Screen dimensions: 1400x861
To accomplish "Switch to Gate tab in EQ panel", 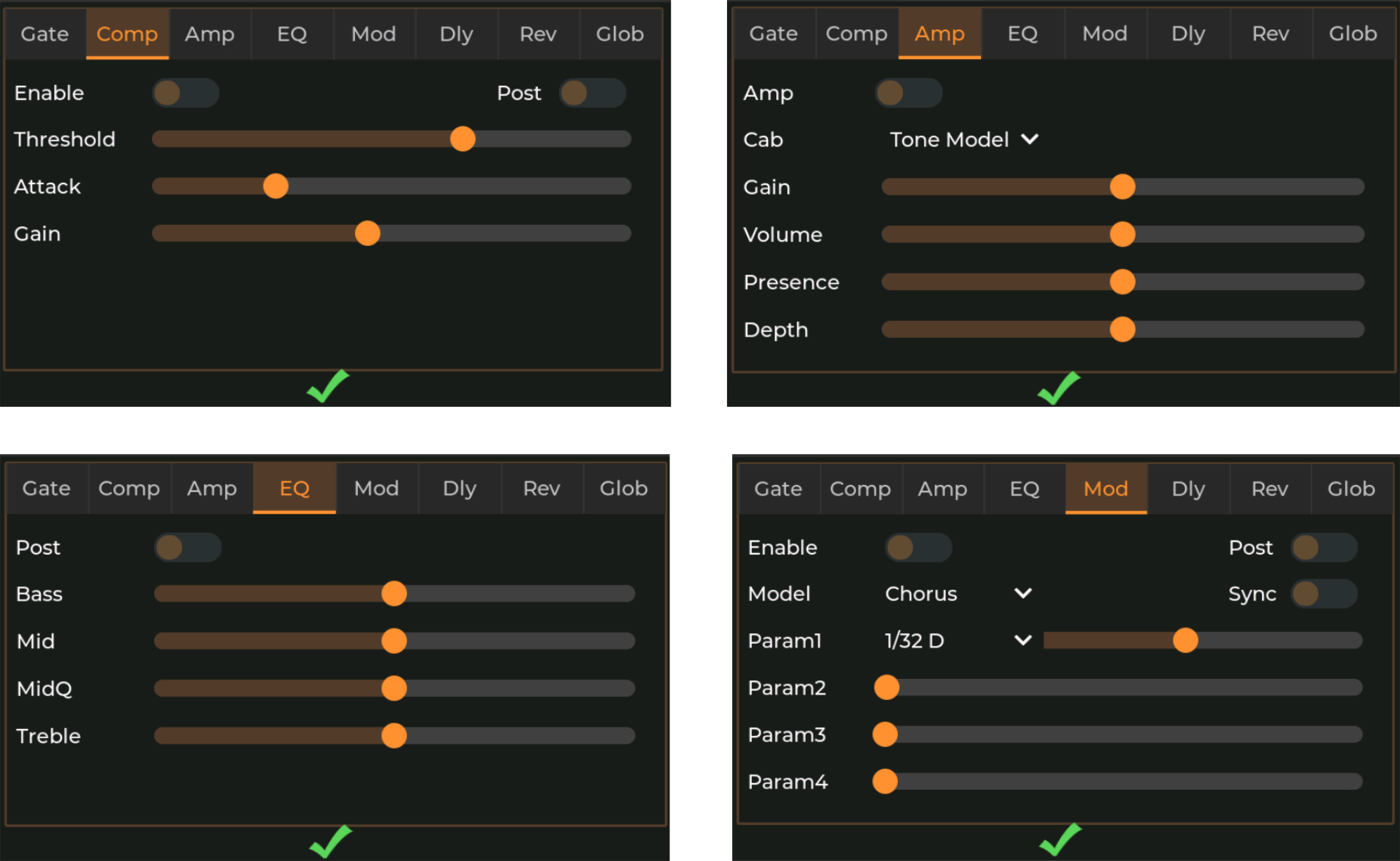I will tap(46, 488).
